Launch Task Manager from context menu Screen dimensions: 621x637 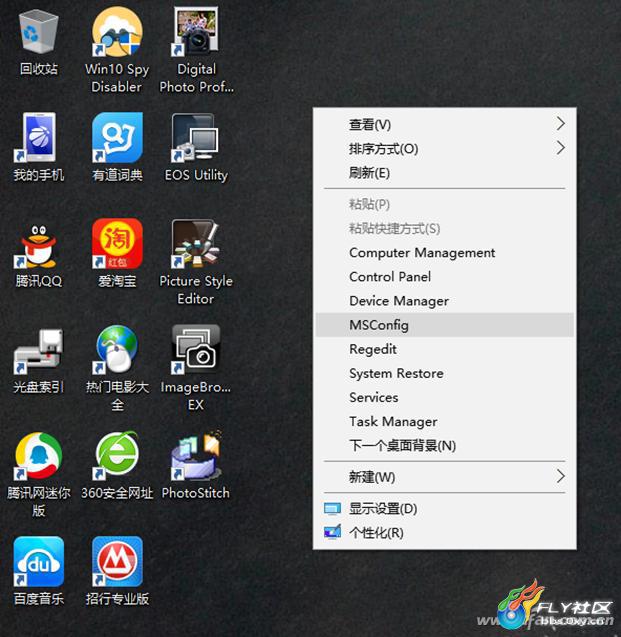444,422
